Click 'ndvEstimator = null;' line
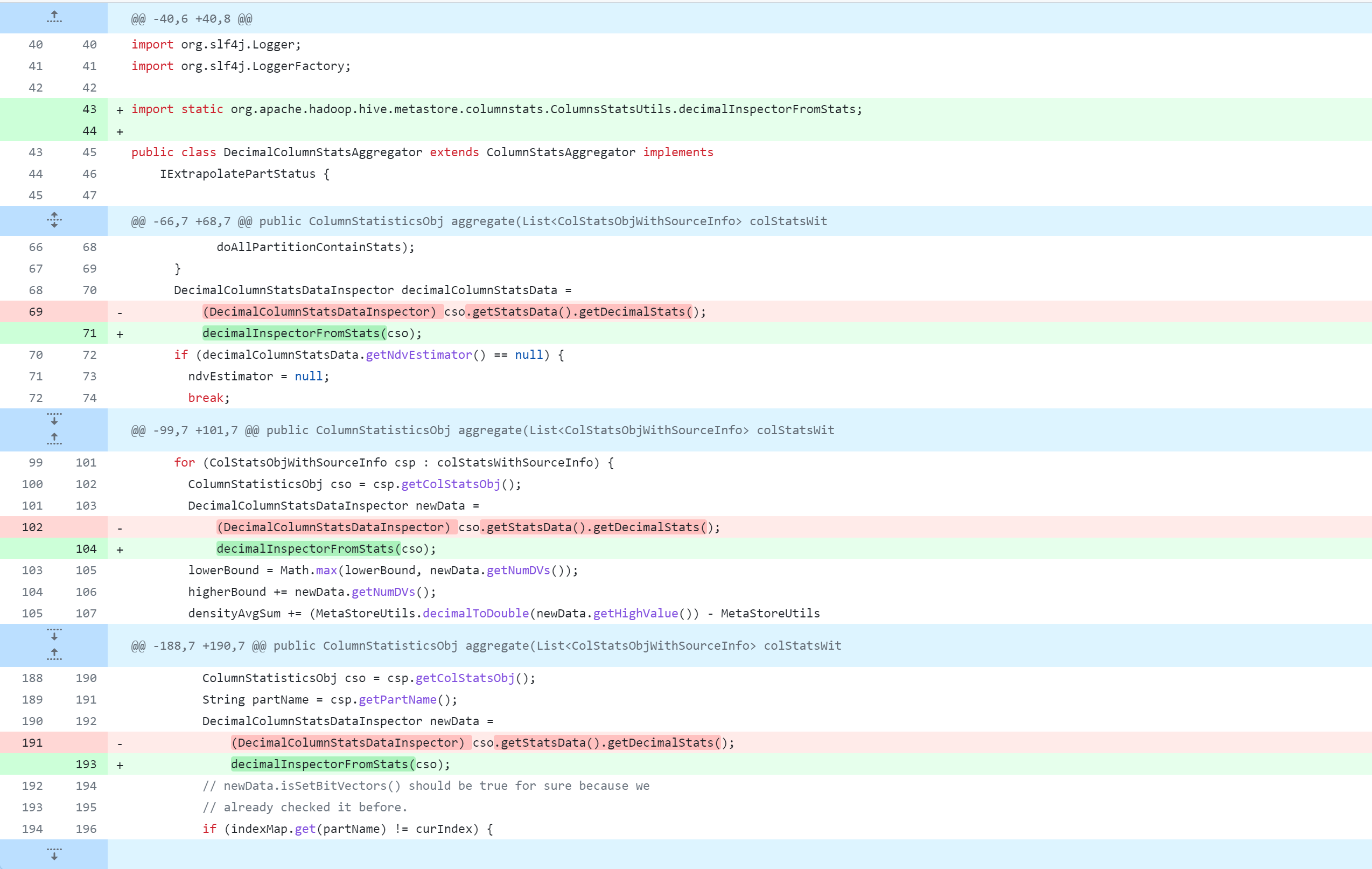1372x869 pixels. point(258,377)
